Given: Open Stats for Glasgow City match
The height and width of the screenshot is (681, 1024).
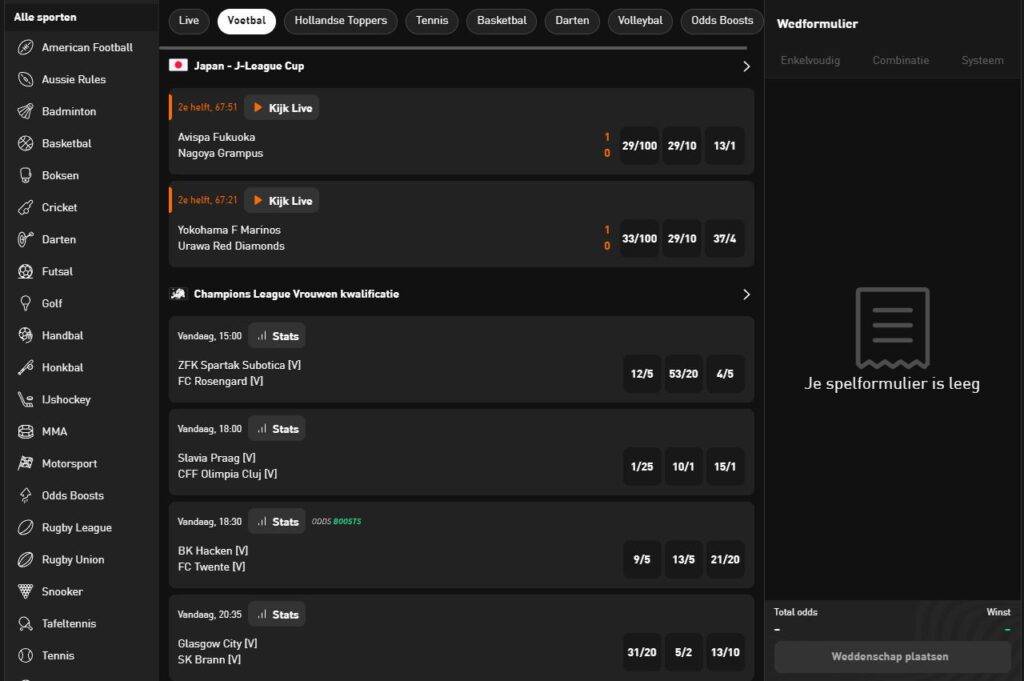Looking at the screenshot, I should (x=277, y=614).
